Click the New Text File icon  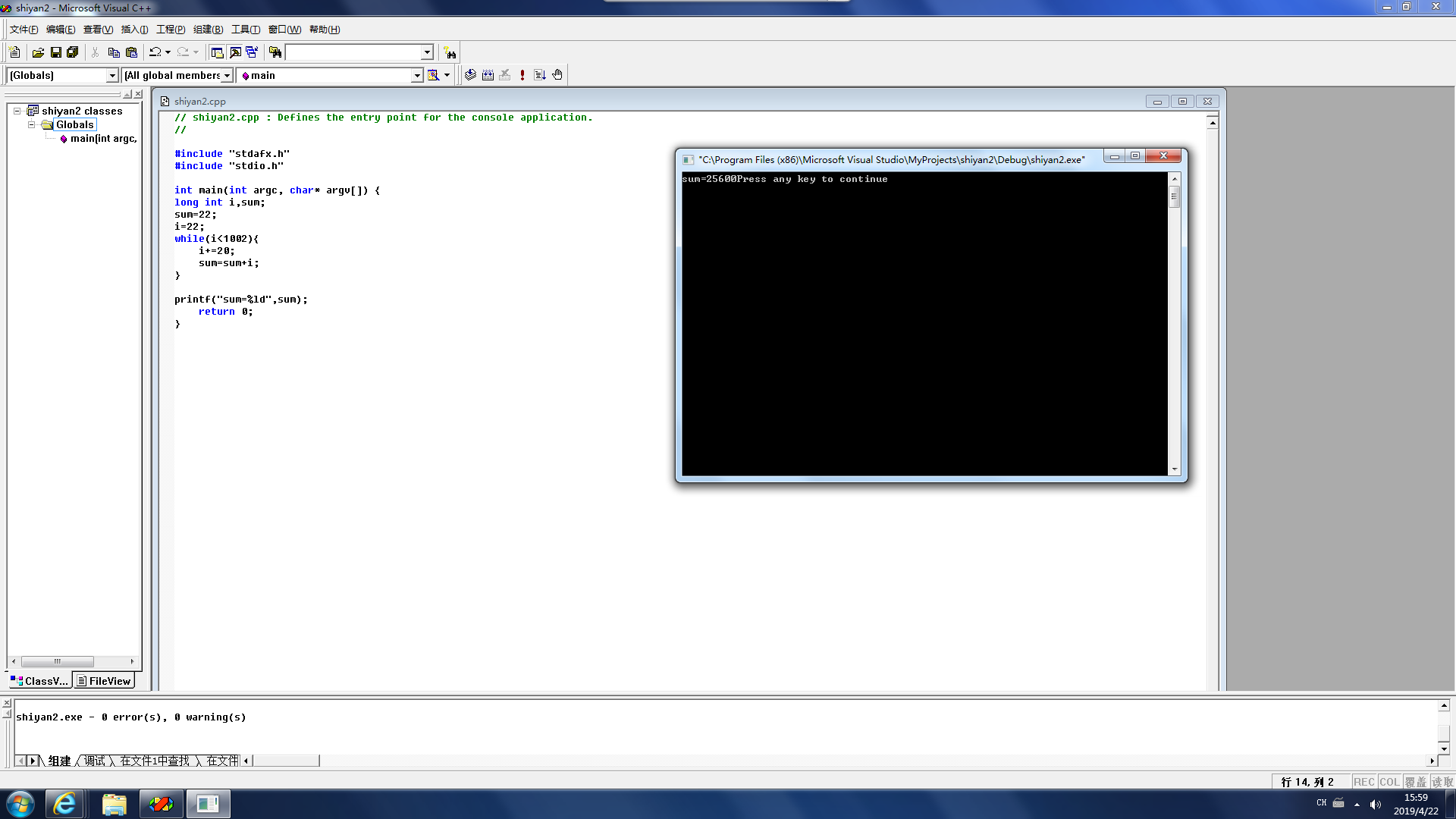coord(14,52)
